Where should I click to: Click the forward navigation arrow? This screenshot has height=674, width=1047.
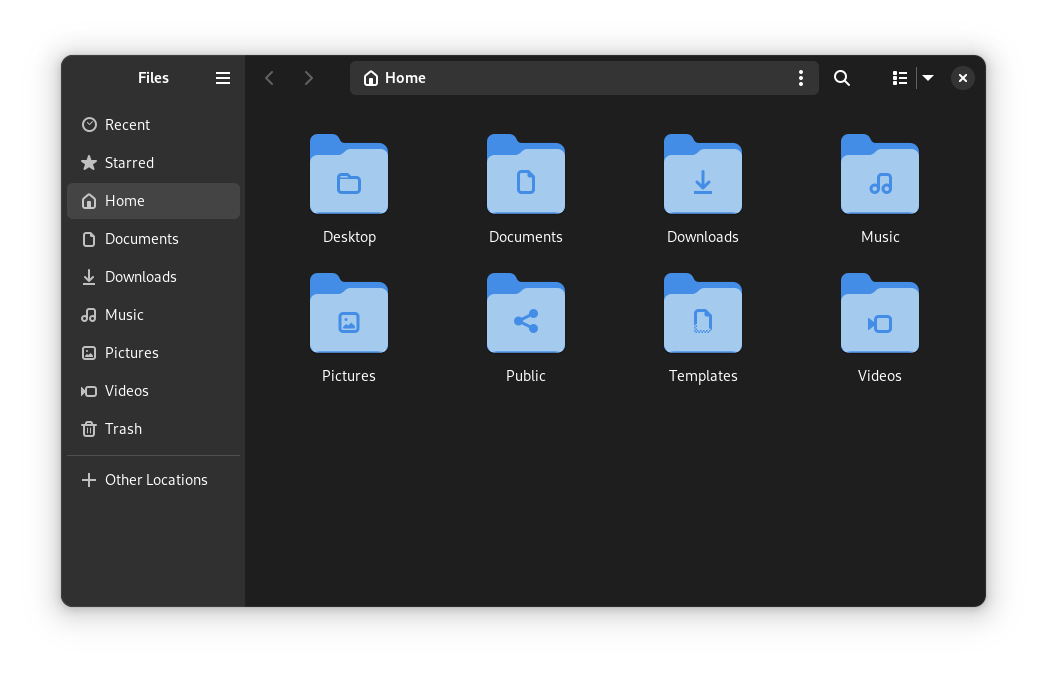click(308, 77)
